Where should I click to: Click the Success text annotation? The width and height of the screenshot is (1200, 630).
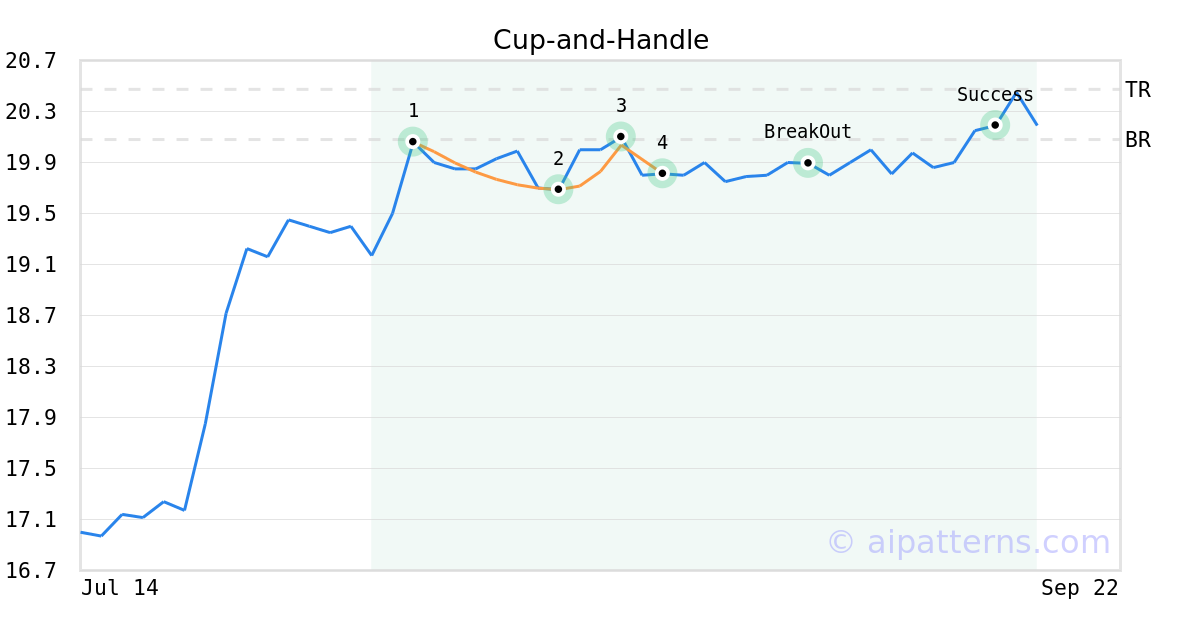tap(995, 95)
